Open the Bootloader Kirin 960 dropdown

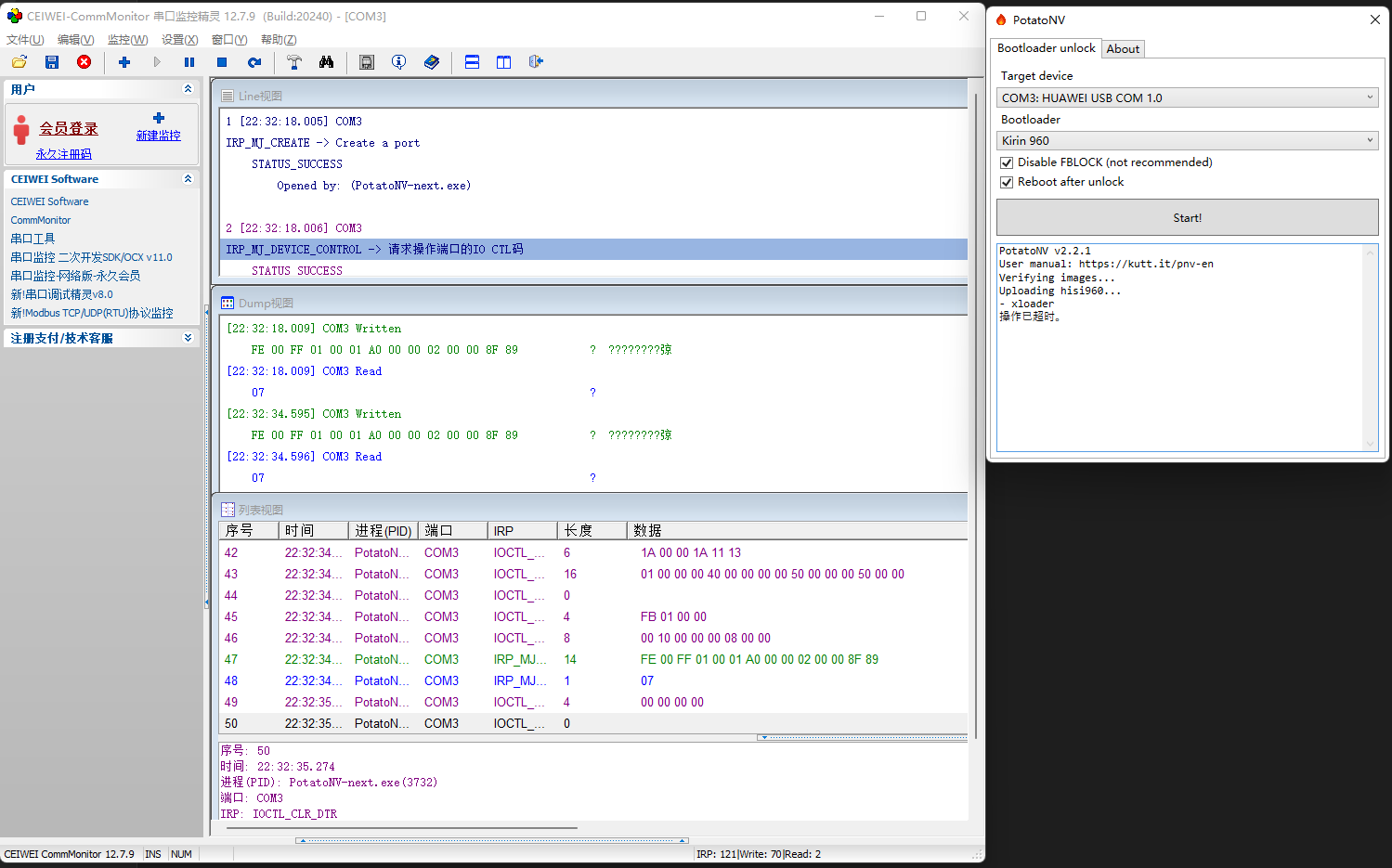click(1187, 141)
